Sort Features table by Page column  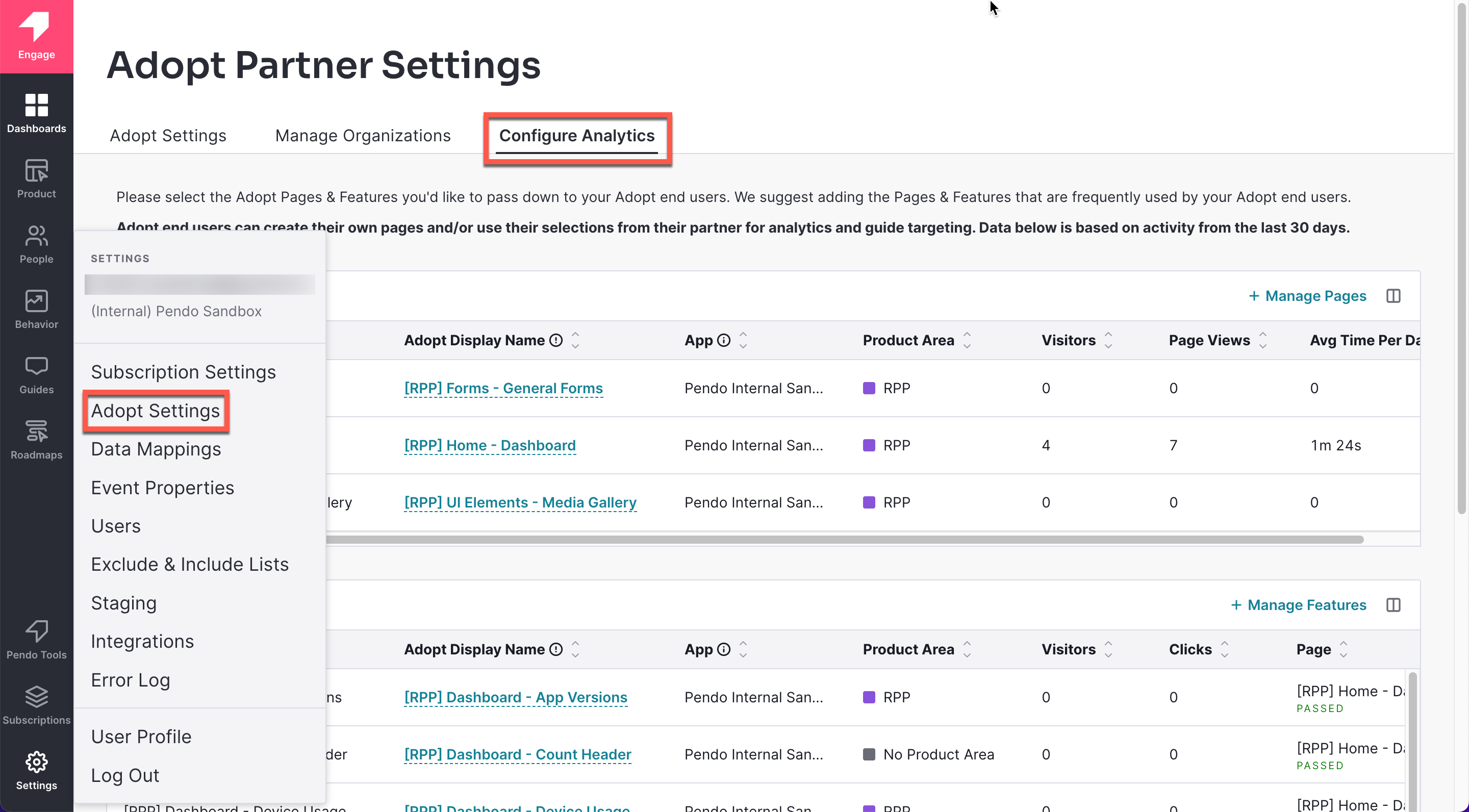click(x=1344, y=649)
